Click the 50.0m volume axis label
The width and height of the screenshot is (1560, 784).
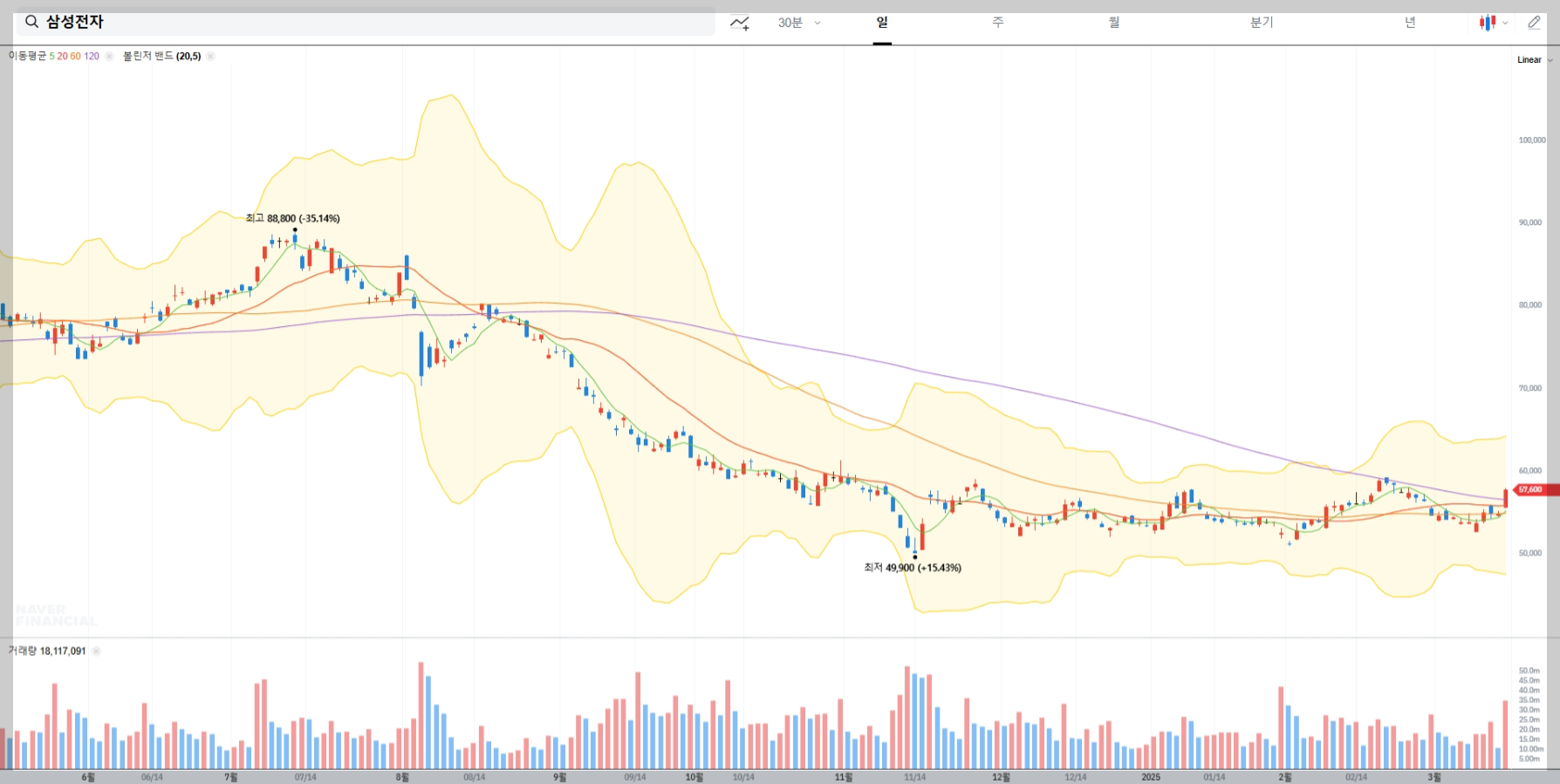tap(1529, 671)
